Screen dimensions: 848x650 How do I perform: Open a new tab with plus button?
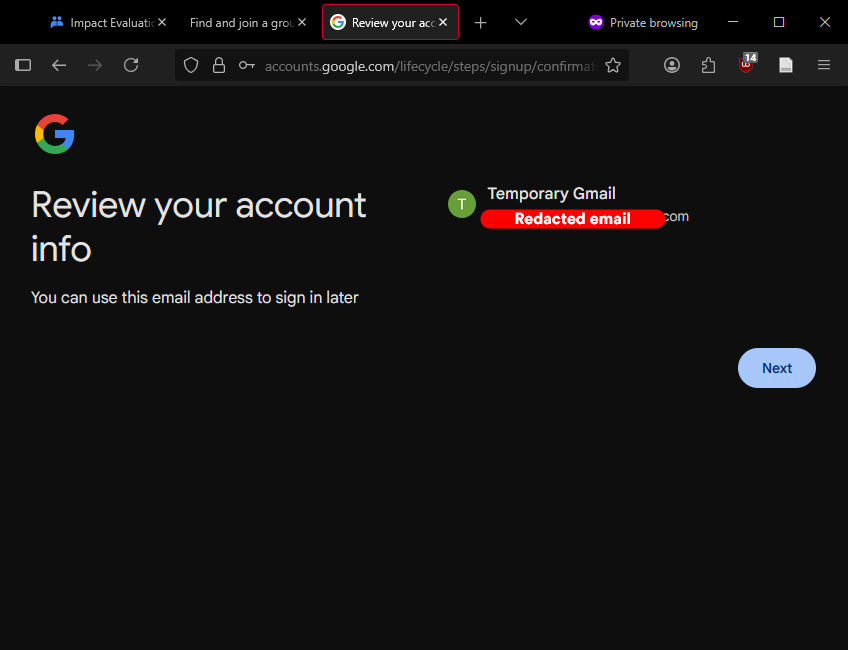[x=481, y=22]
